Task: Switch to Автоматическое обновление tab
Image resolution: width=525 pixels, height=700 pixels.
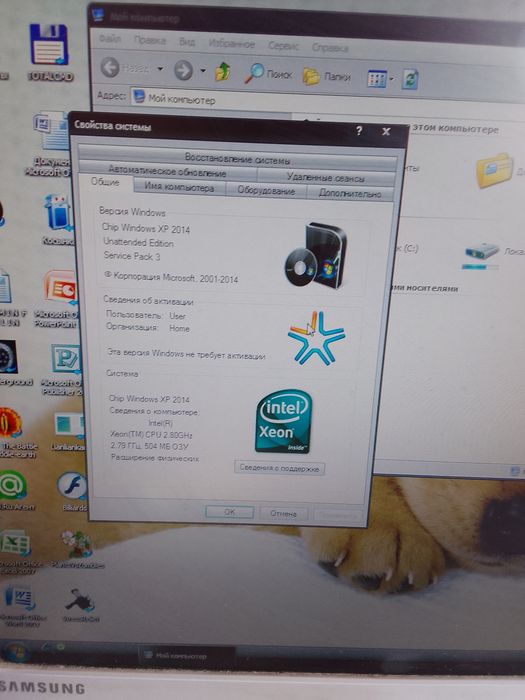Action: pyautogui.click(x=167, y=171)
